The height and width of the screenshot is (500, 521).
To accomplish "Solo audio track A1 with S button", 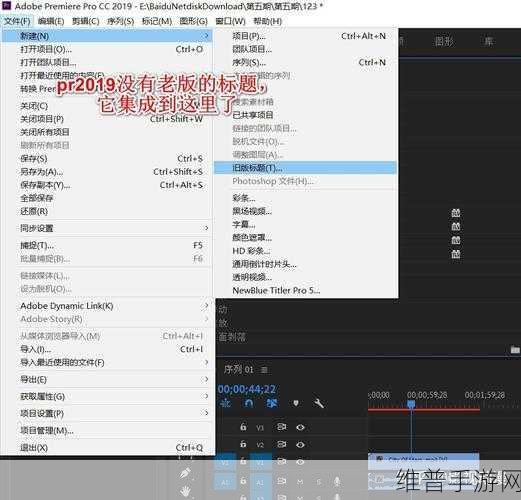I will 319,482.
